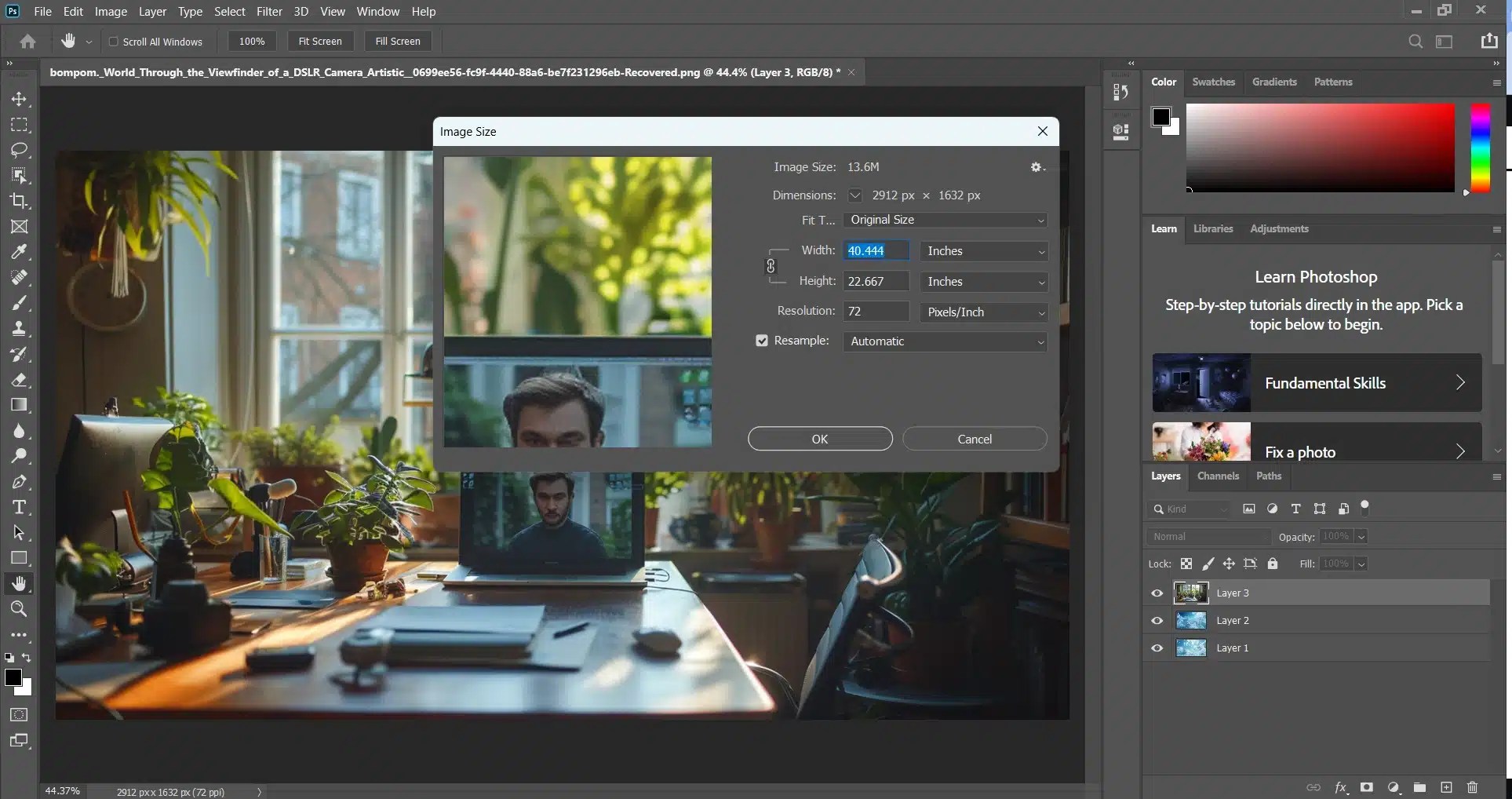
Task: Open the Resample method Automatic dropdown
Action: 945,341
